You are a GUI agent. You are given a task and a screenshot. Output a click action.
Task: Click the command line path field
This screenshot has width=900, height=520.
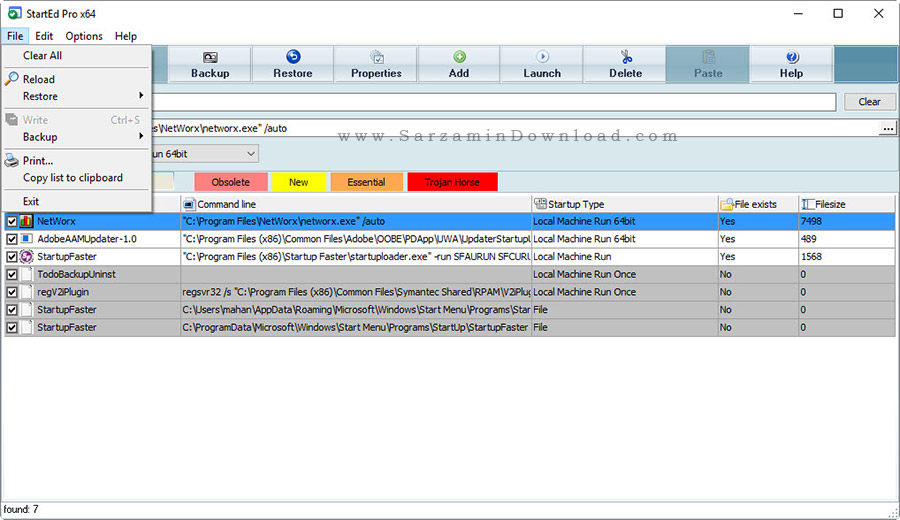pyautogui.click(x=515, y=128)
